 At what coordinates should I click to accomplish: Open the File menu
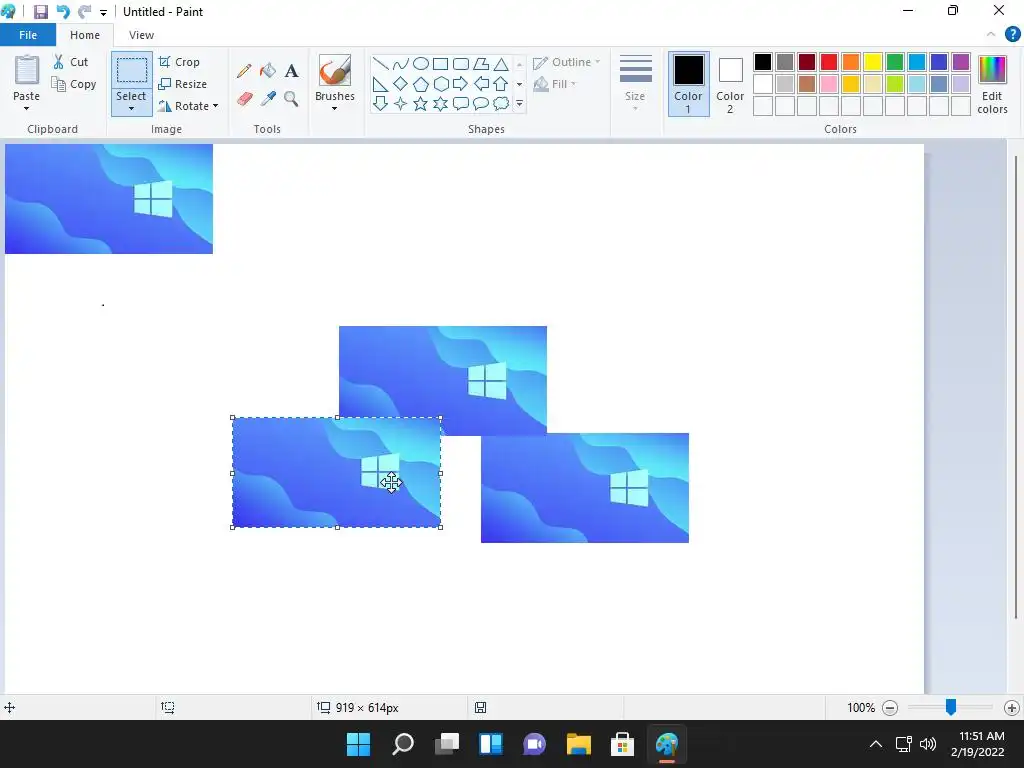(x=28, y=35)
